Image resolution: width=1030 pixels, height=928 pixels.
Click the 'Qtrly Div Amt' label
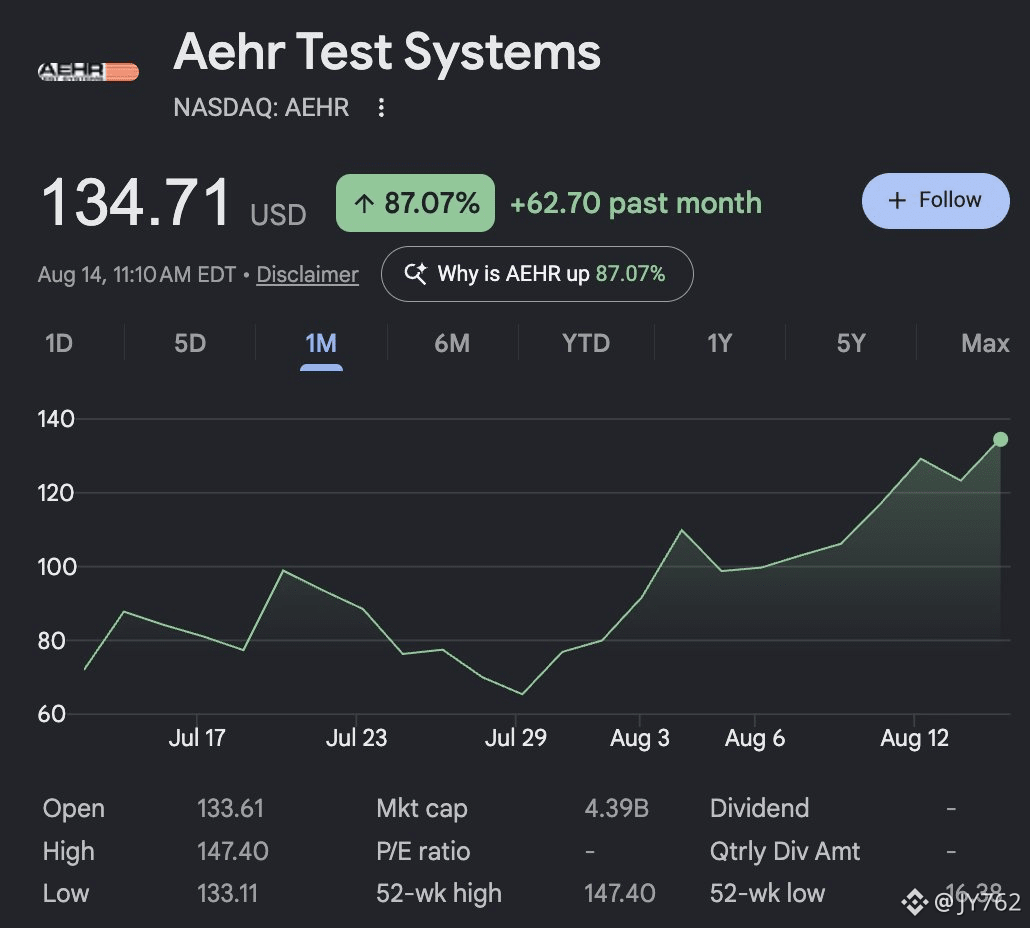784,852
